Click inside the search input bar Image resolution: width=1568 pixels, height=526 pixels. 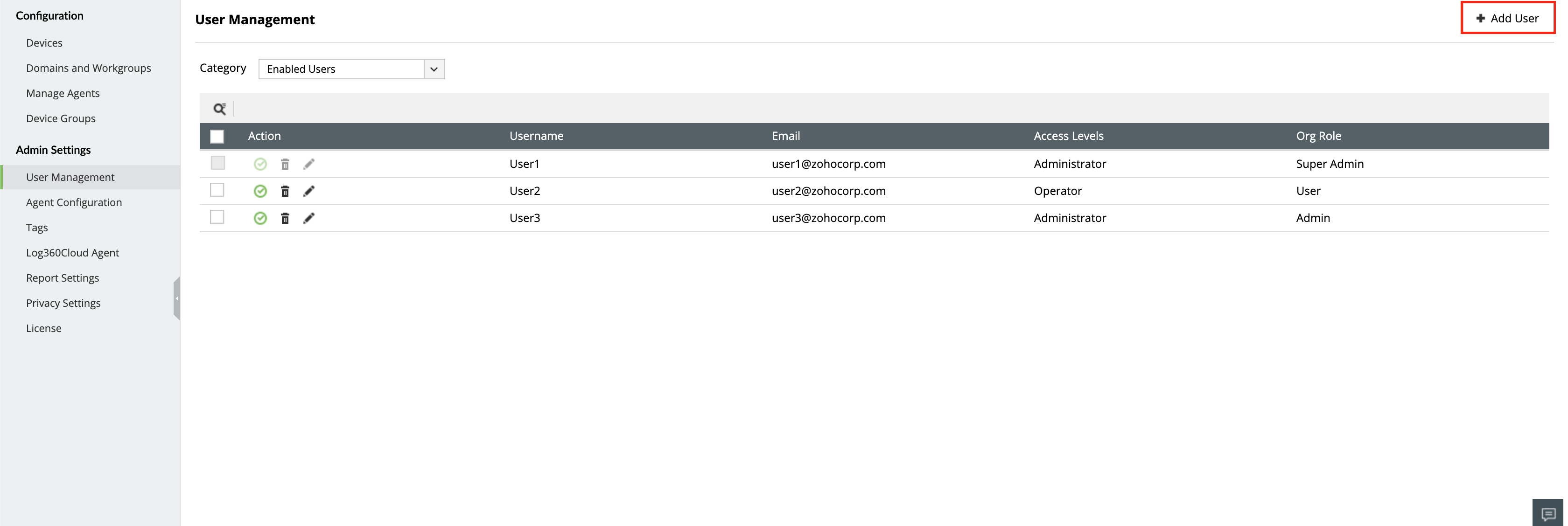coord(426,108)
